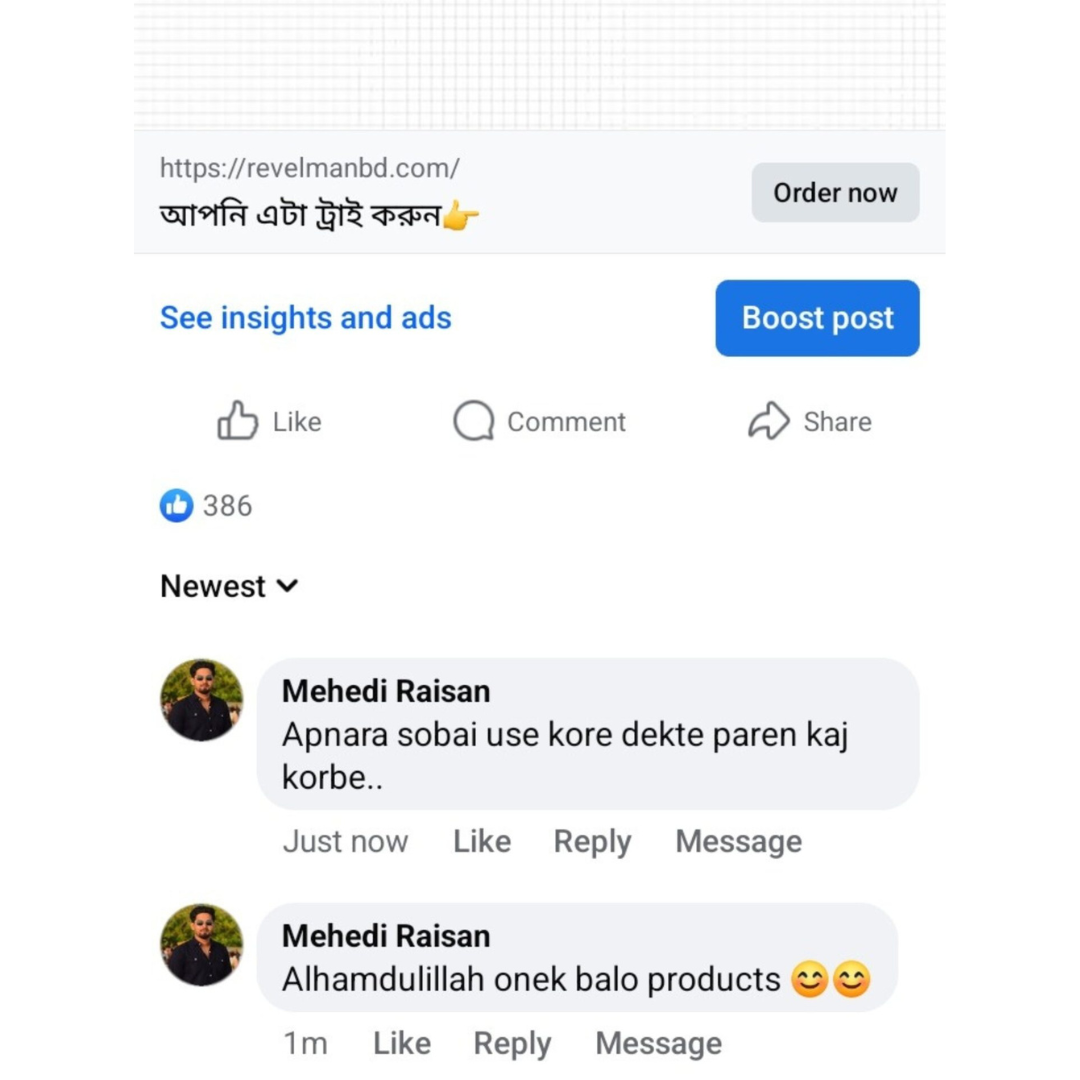Screen dimensions: 1080x1080
Task: Open the blue like reaction count 386
Action: [x=206, y=506]
